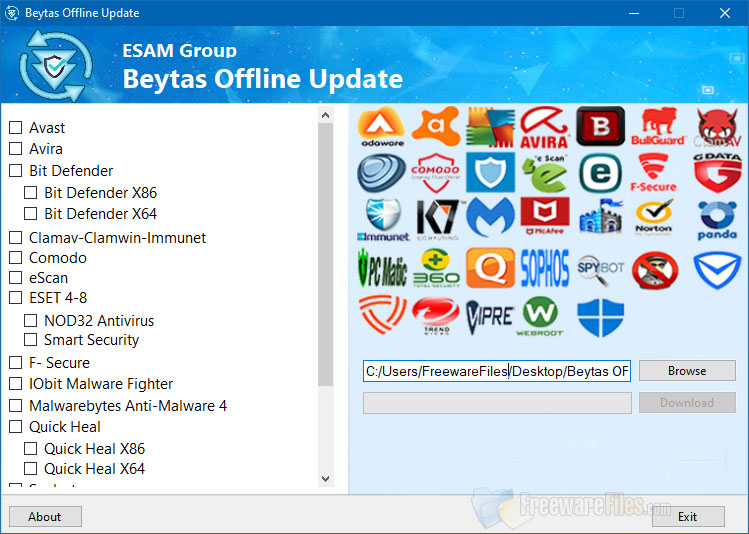Click the McAfee red shield logo

[x=545, y=216]
